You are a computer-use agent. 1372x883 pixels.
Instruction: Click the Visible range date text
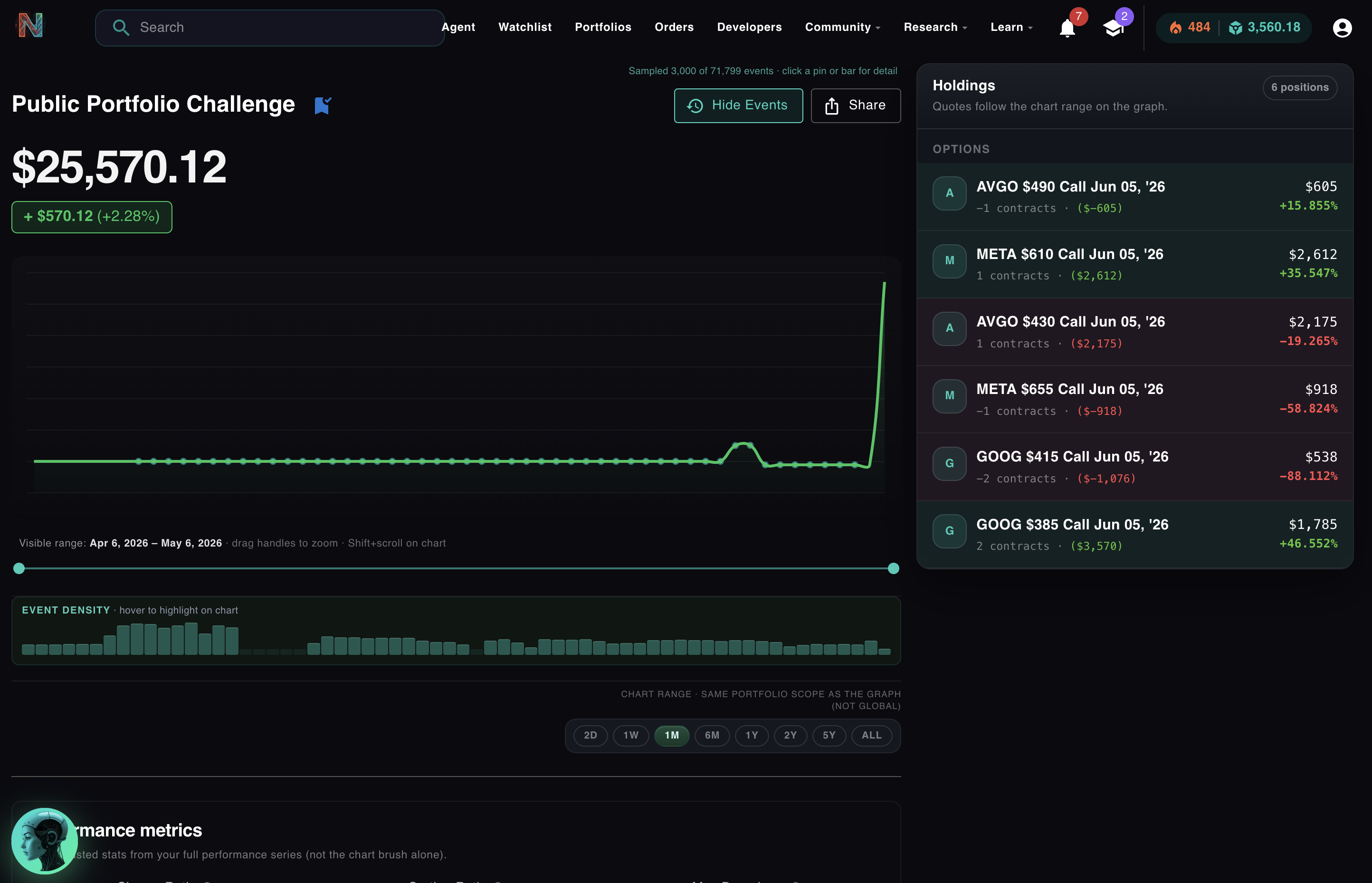pyautogui.click(x=156, y=543)
